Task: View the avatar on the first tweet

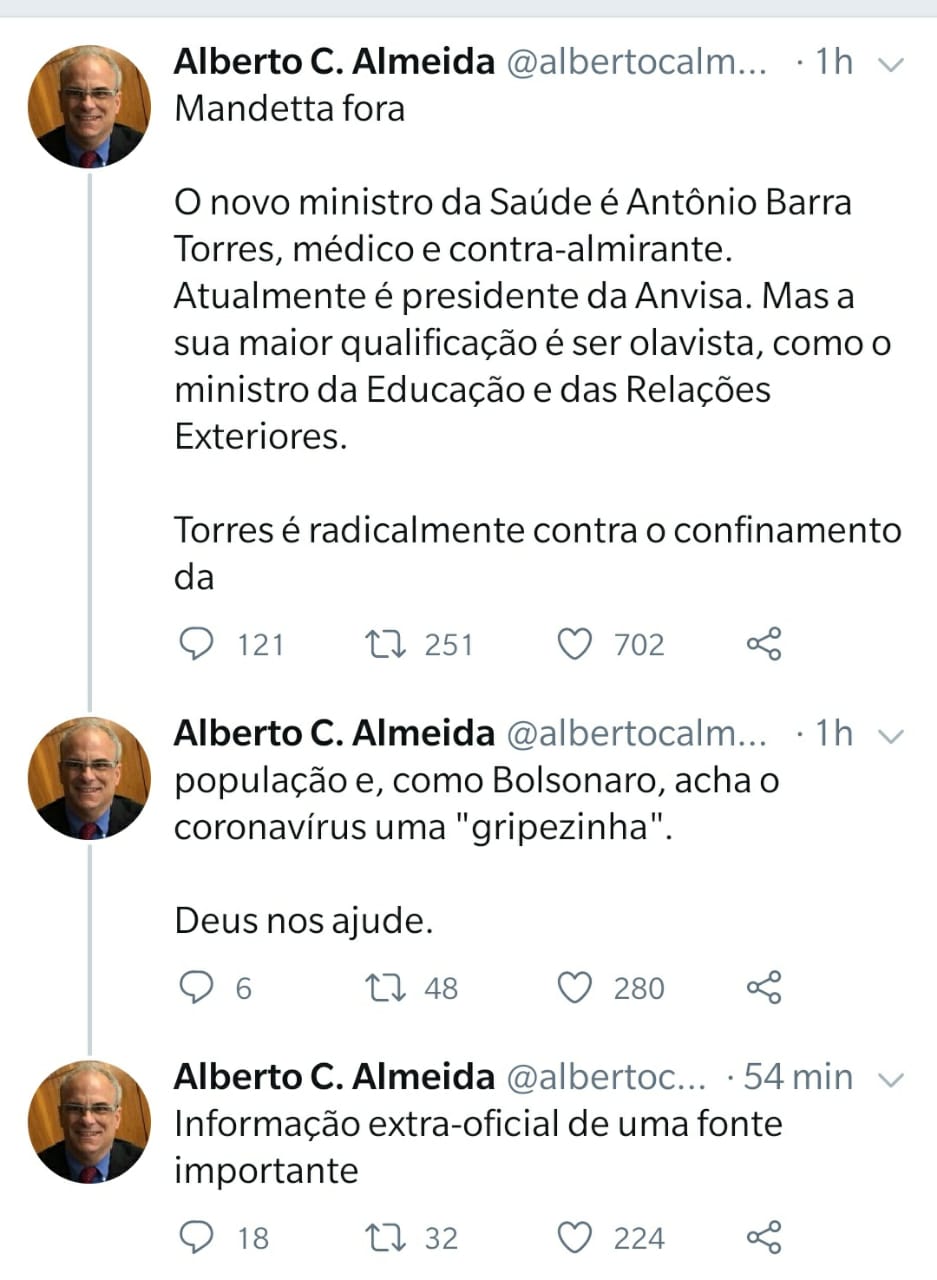Action: pyautogui.click(x=89, y=106)
